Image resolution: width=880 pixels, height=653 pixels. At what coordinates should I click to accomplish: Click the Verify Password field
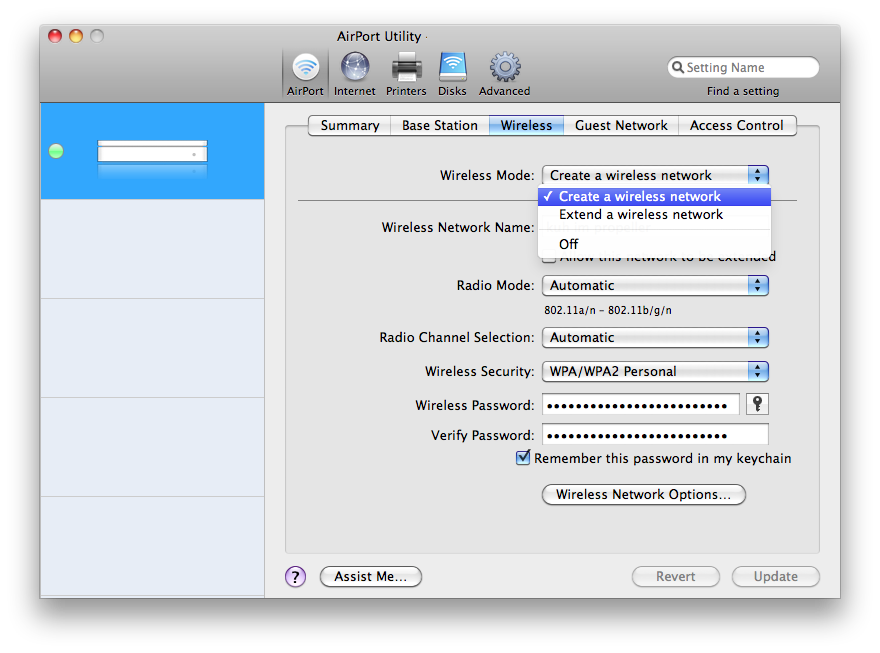click(x=655, y=435)
